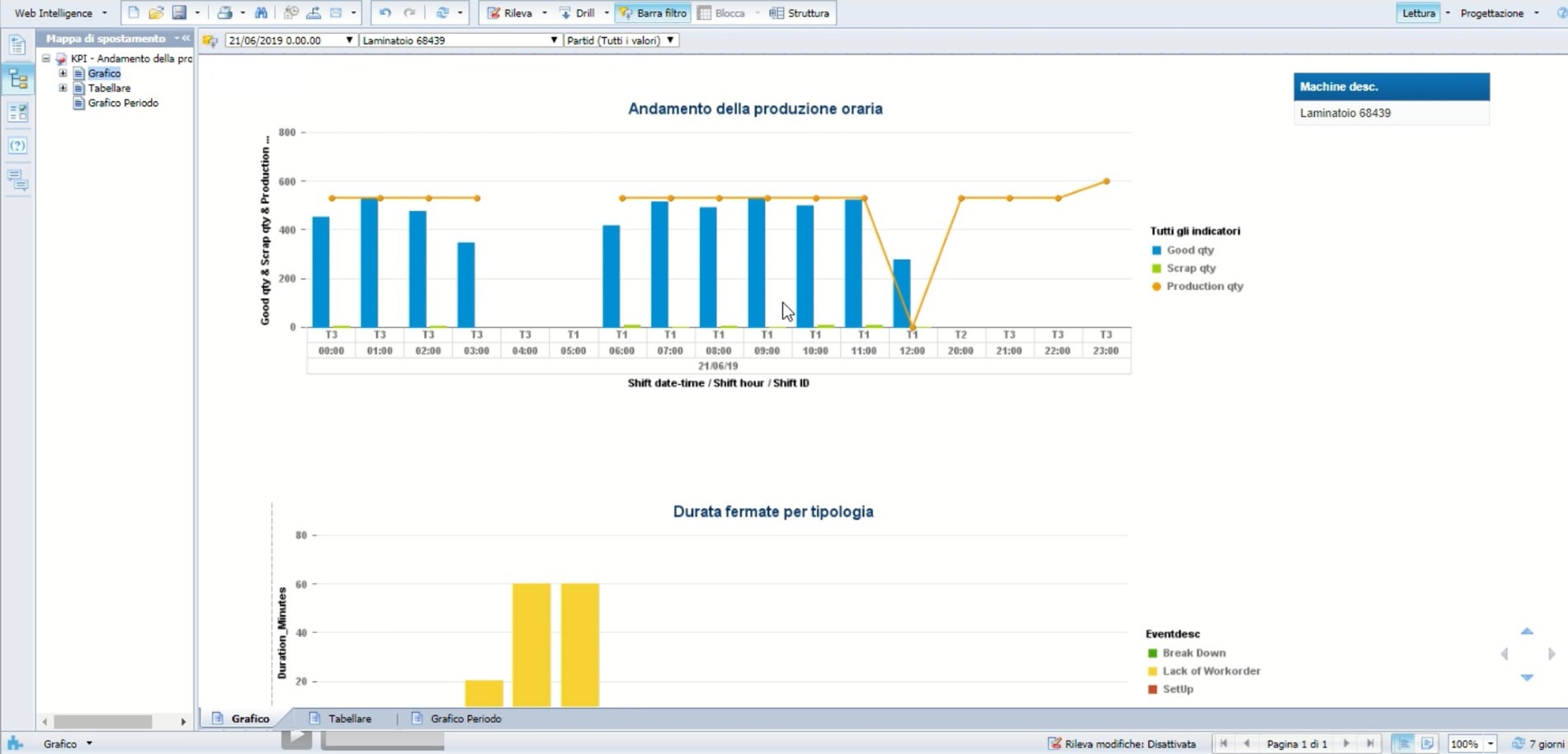Open the Rileva dropdown arrow
This screenshot has width=1568, height=754.
(x=545, y=13)
